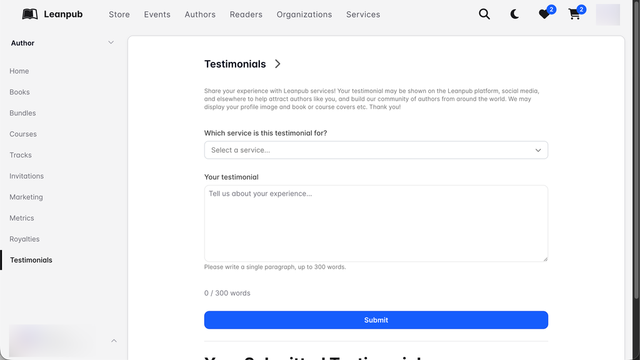Open the Services menu

point(363,14)
